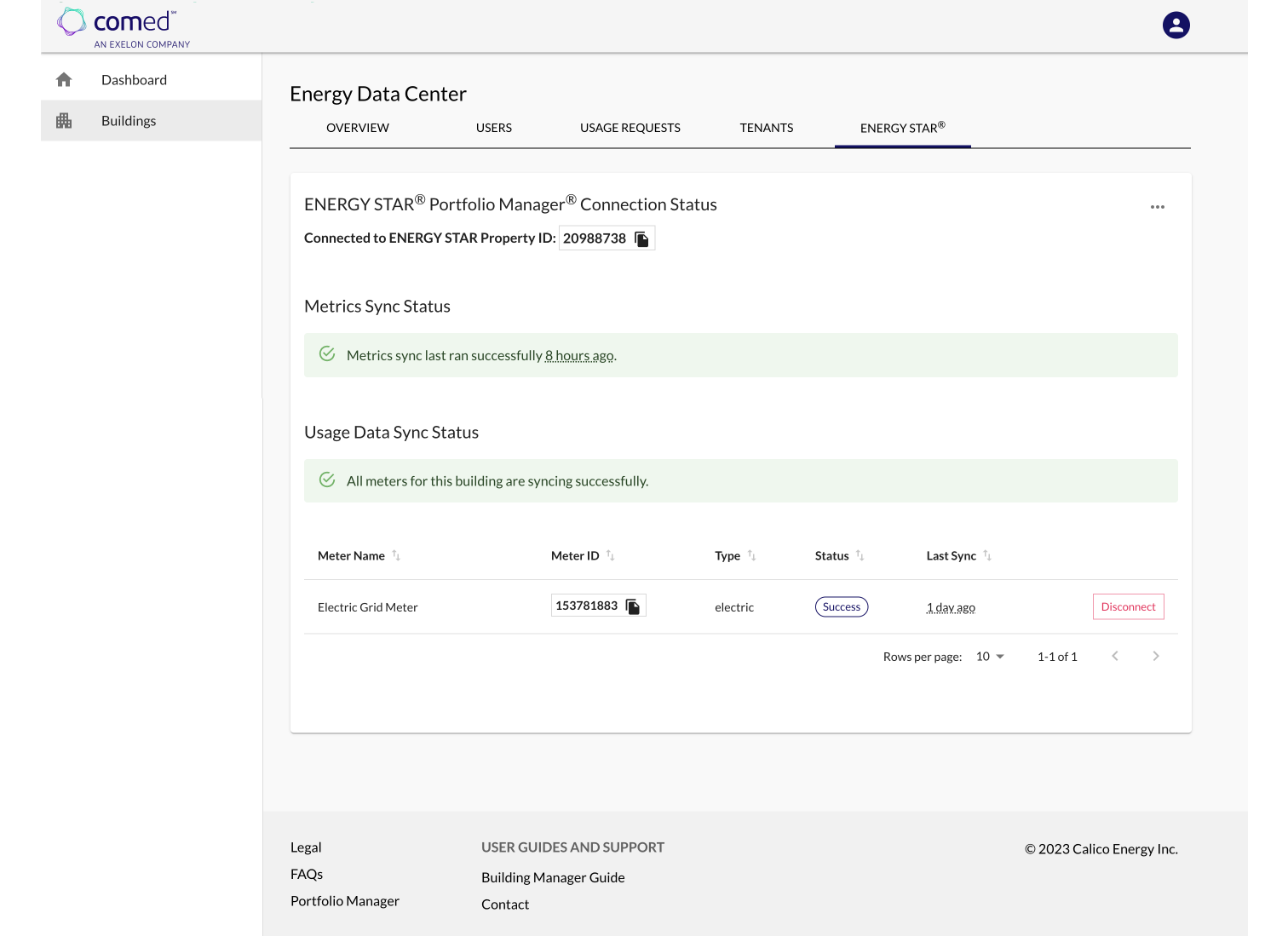1288x936 pixels.
Task: Open the Contact footer link
Action: tap(505, 904)
